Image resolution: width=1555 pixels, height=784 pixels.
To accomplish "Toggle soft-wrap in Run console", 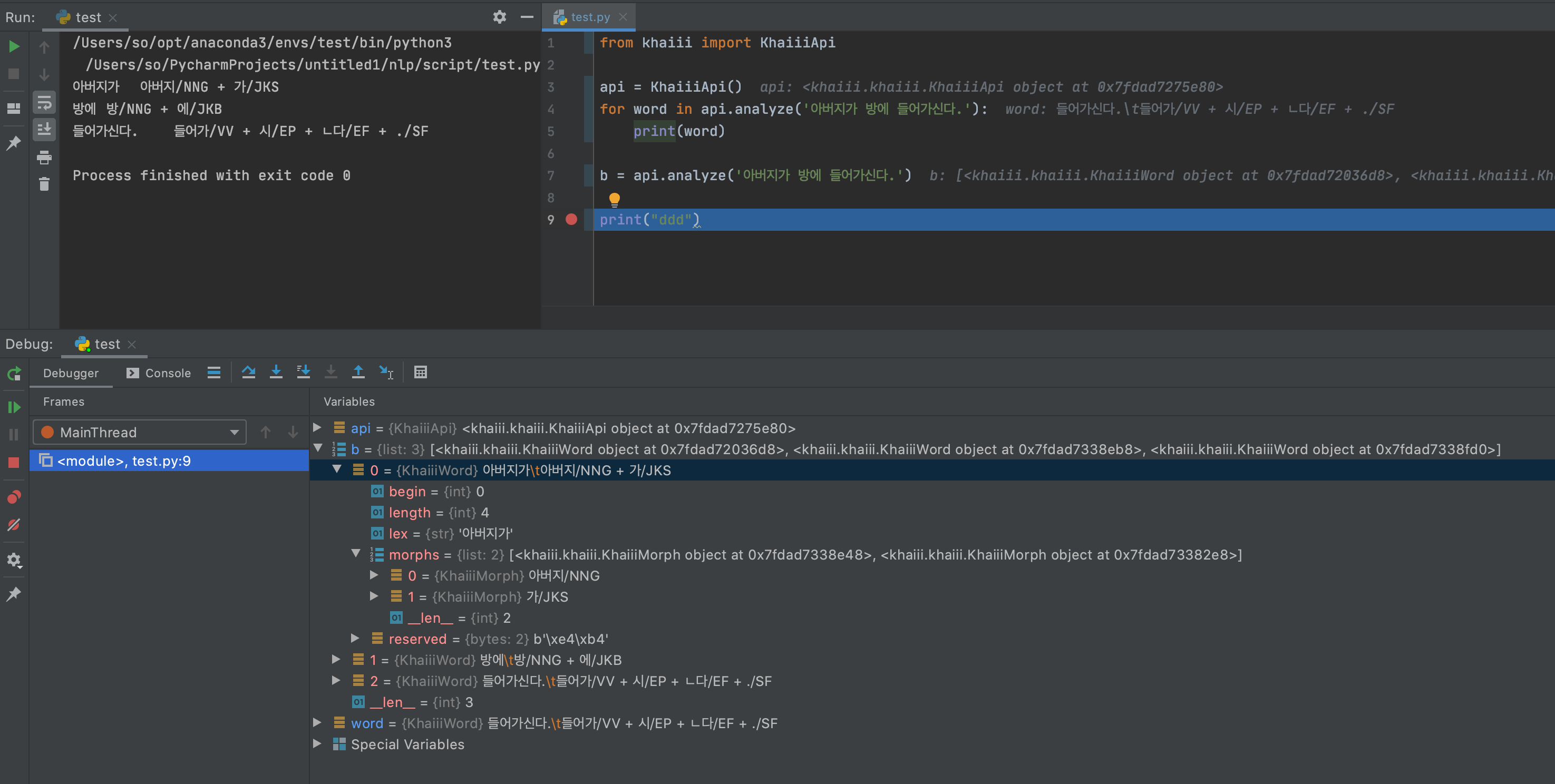I will (x=44, y=103).
